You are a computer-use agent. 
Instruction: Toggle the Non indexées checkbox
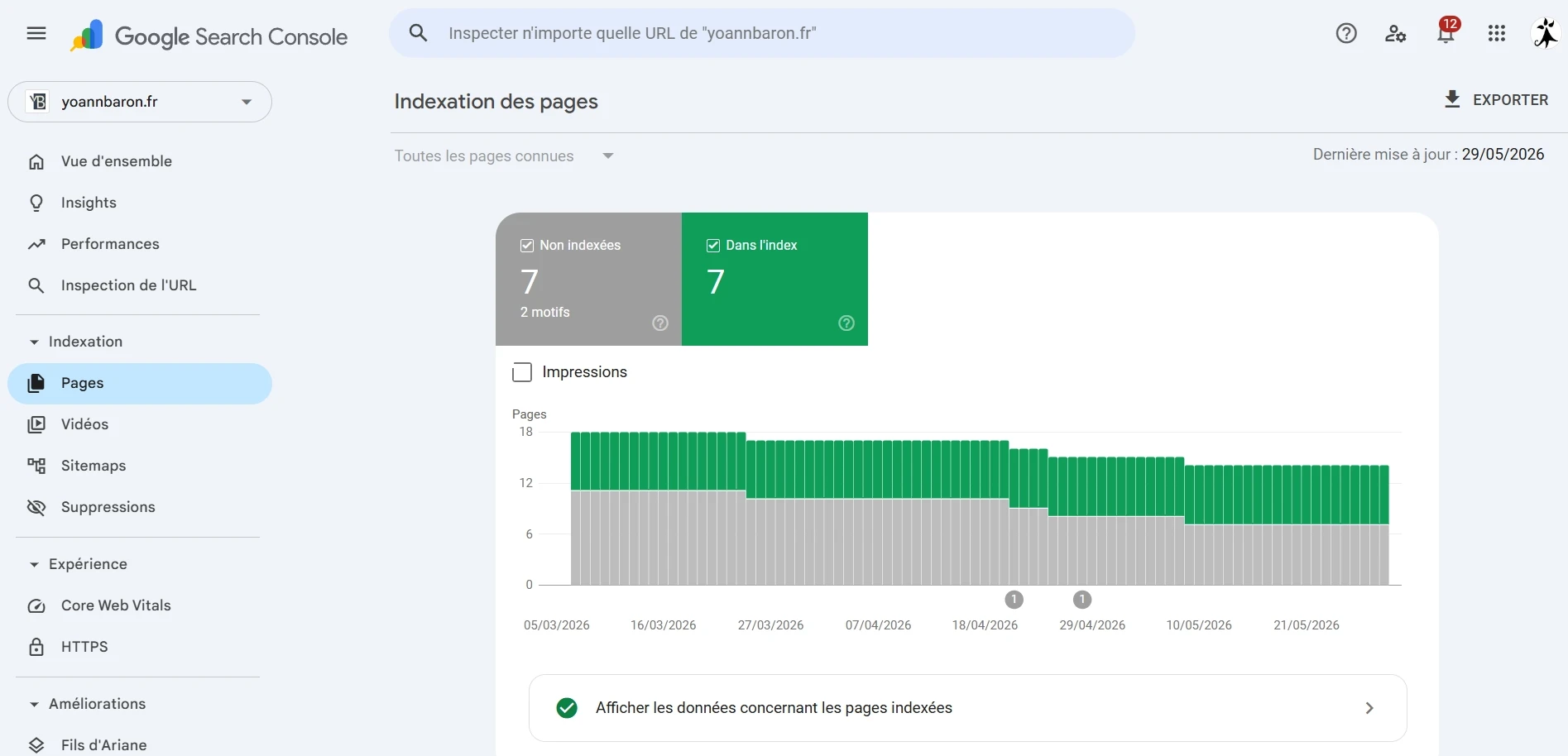pos(527,246)
